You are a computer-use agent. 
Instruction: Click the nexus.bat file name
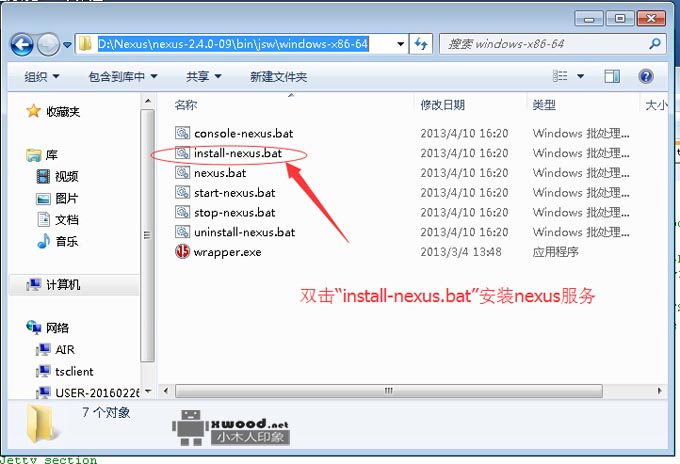[x=220, y=173]
